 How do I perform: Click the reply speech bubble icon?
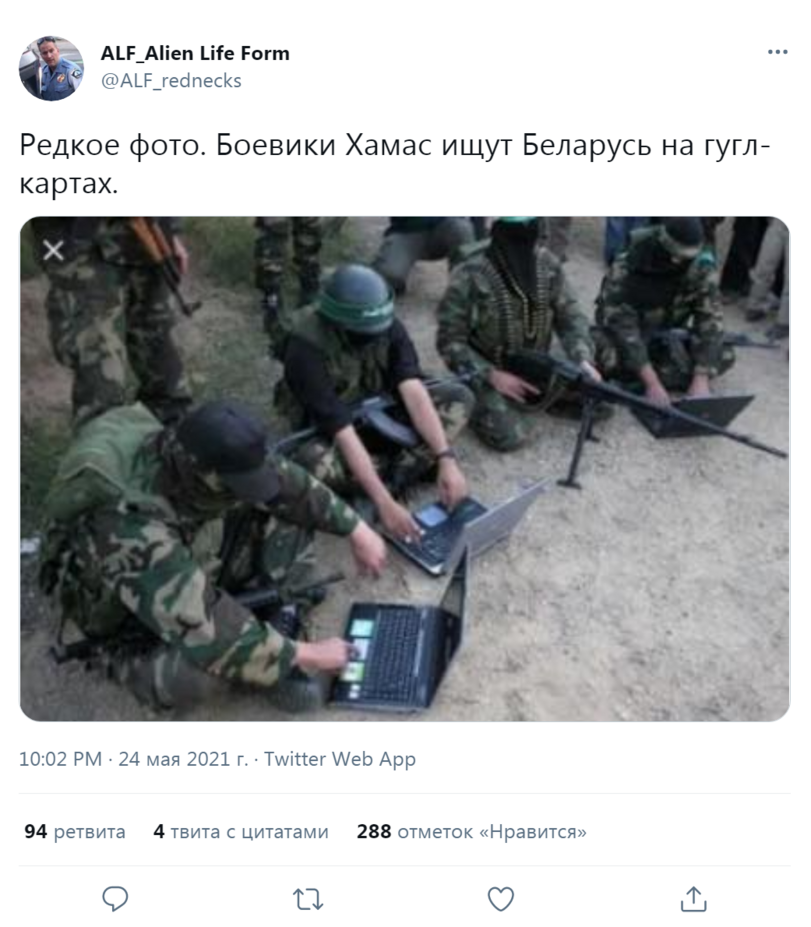[x=115, y=899]
